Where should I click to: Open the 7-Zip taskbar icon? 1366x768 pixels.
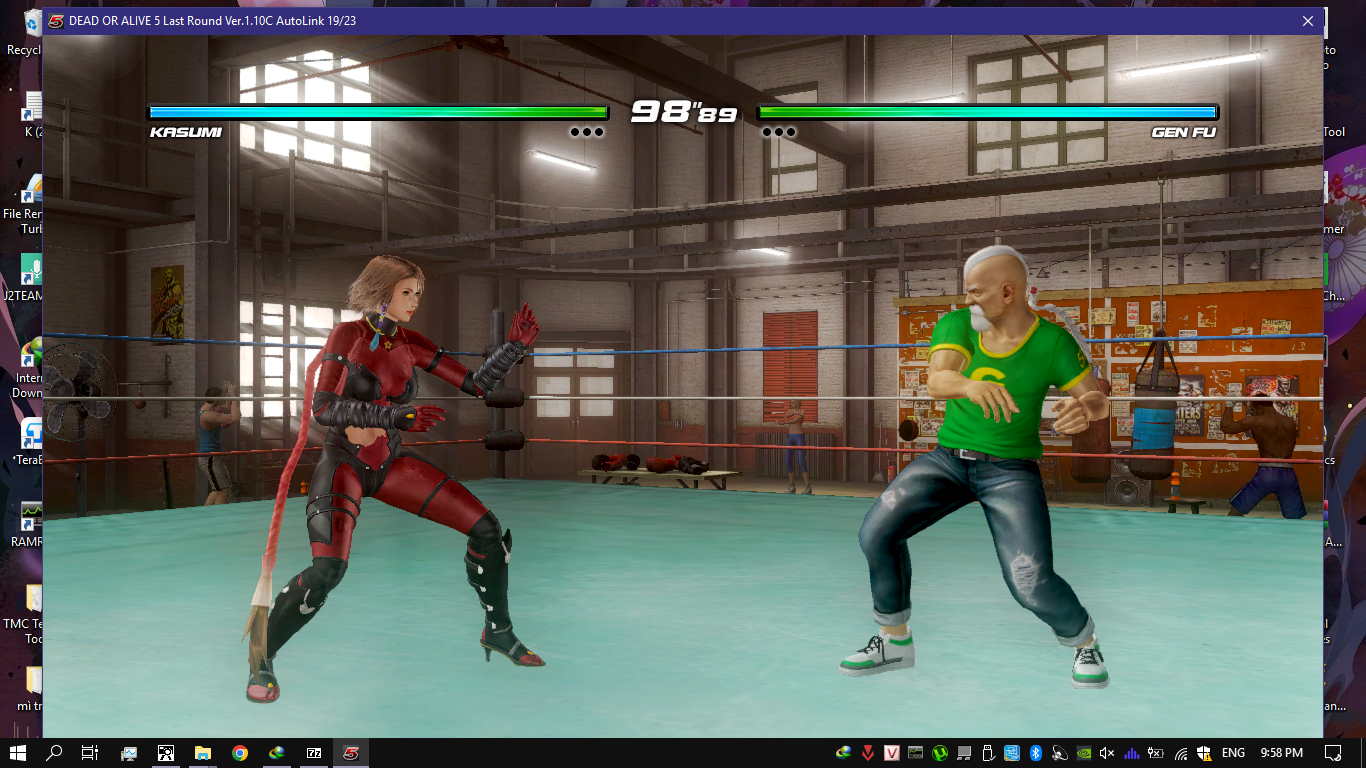click(x=314, y=753)
